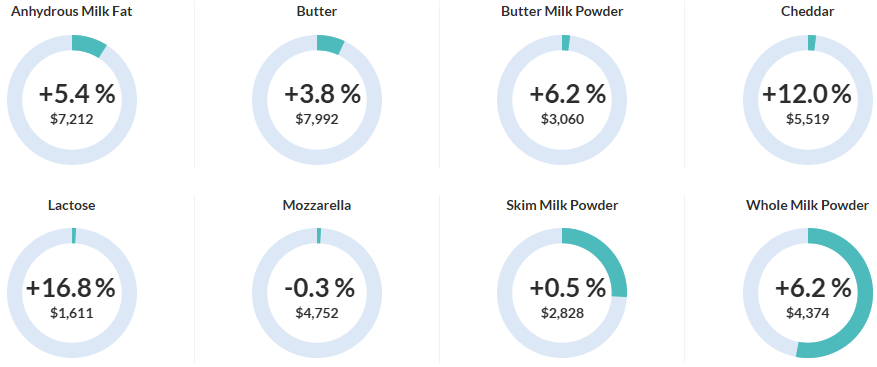Image resolution: width=877 pixels, height=367 pixels.
Task: Select the +16.8 % Lactose change value
Action: click(70, 288)
